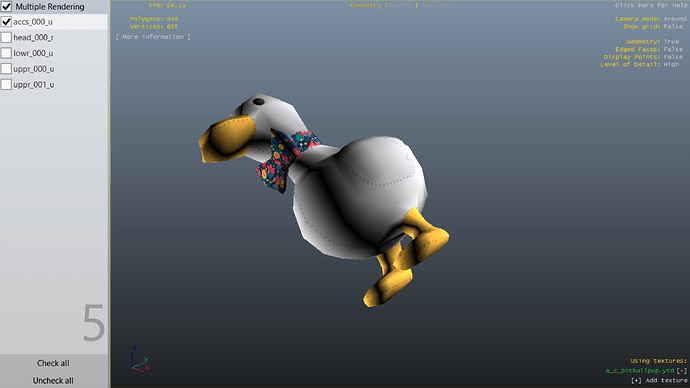This screenshot has width=690, height=388.
Task: Uncheck the Multiple Rendering checkbox
Action: [x=6, y=7]
